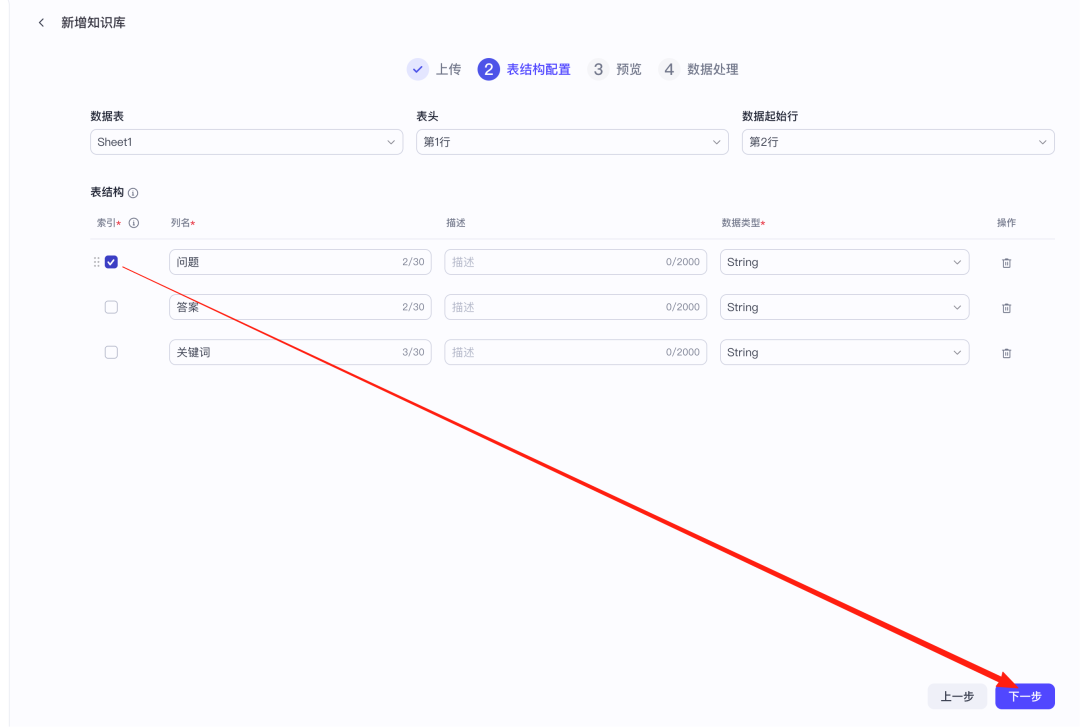Image resolution: width=1080 pixels, height=727 pixels.
Task: Click the 新增知识库 page title
Action: (93, 23)
